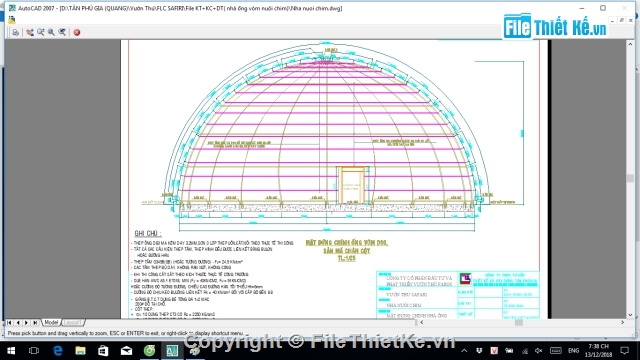Open the green Coc Coc browser taskbar icon
This screenshot has width=640, height=360.
149,351
